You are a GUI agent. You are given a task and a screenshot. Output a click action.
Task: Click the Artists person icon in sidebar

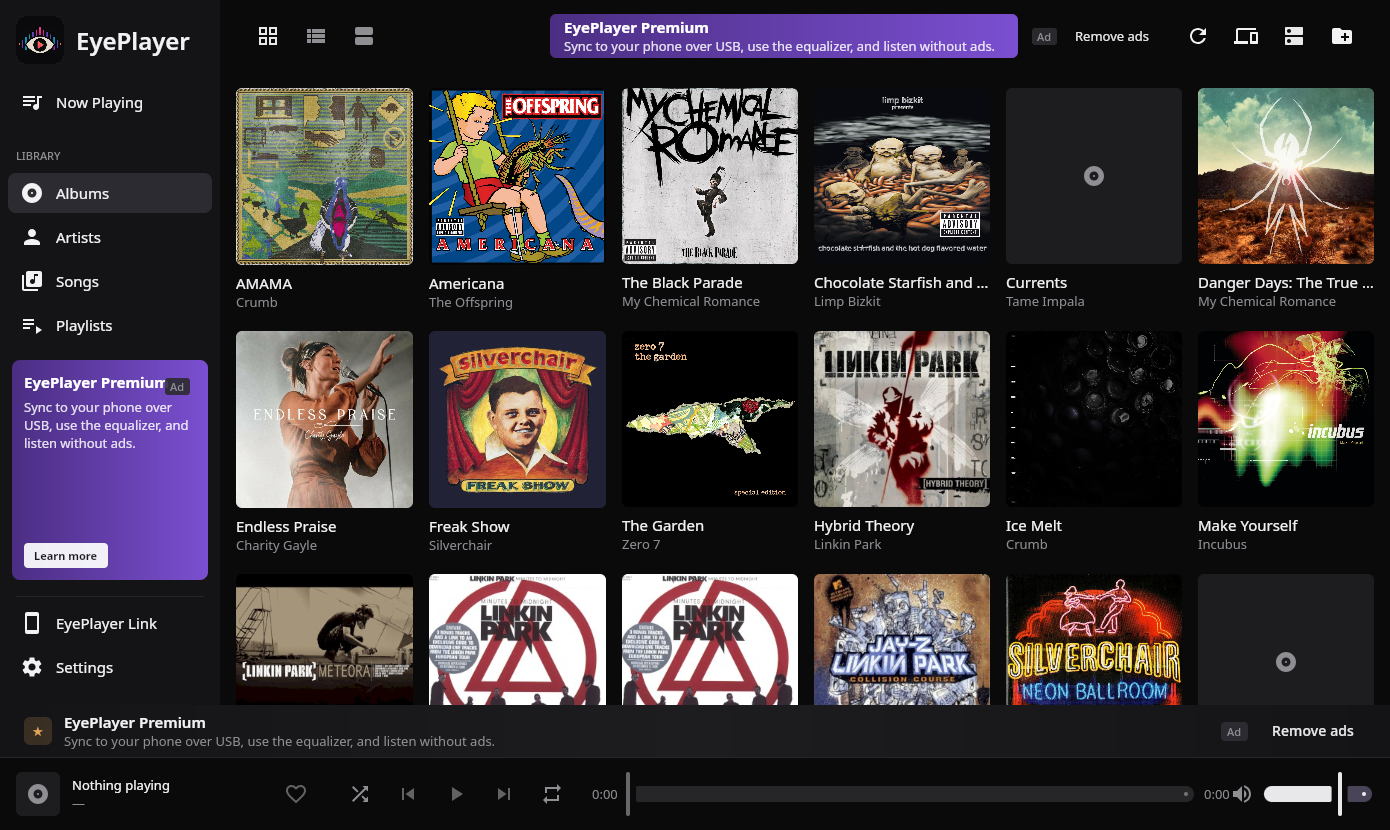tap(32, 237)
